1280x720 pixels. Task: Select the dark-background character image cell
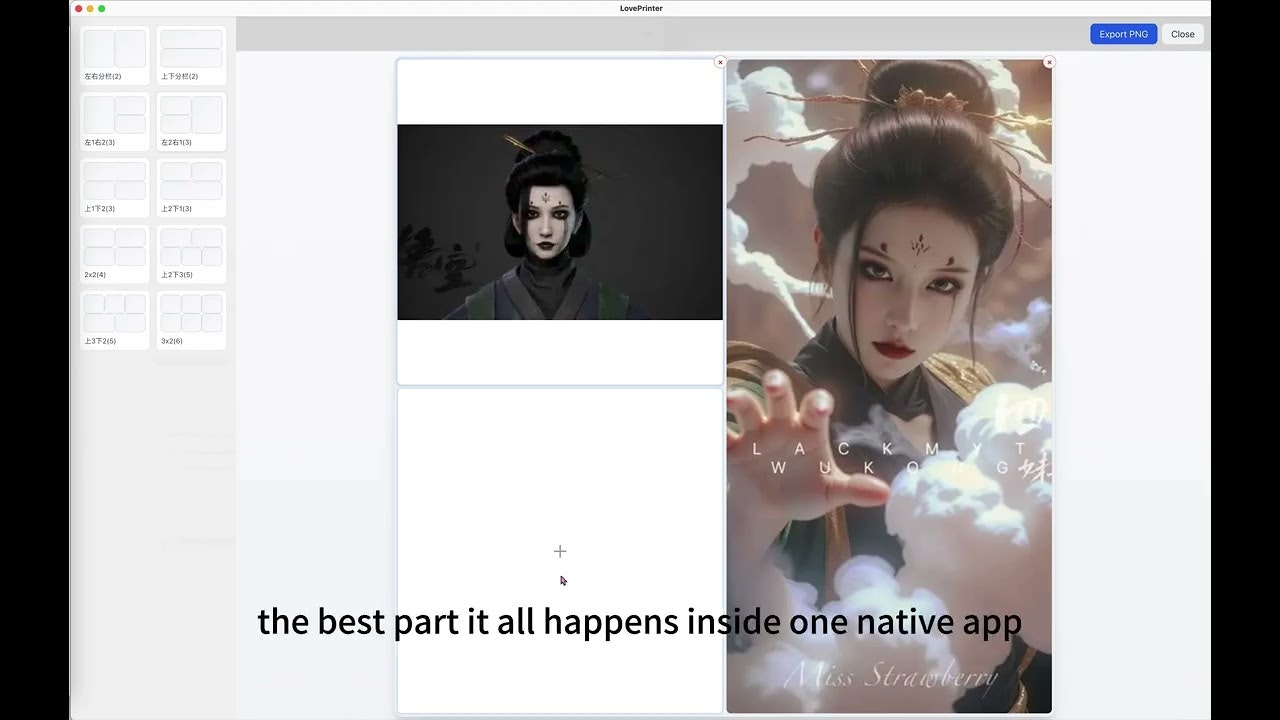tap(560, 222)
